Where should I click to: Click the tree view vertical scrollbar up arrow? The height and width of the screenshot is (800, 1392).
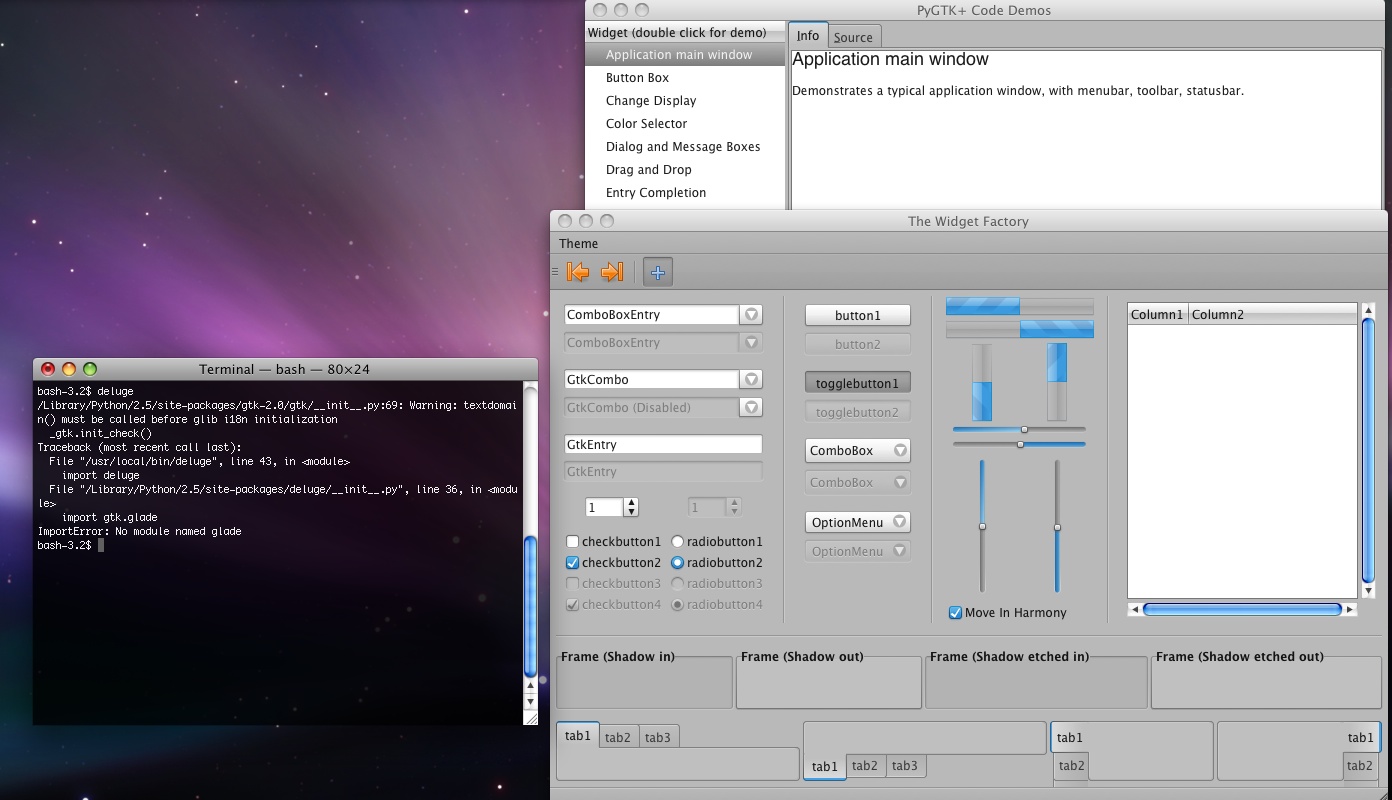[x=1368, y=311]
